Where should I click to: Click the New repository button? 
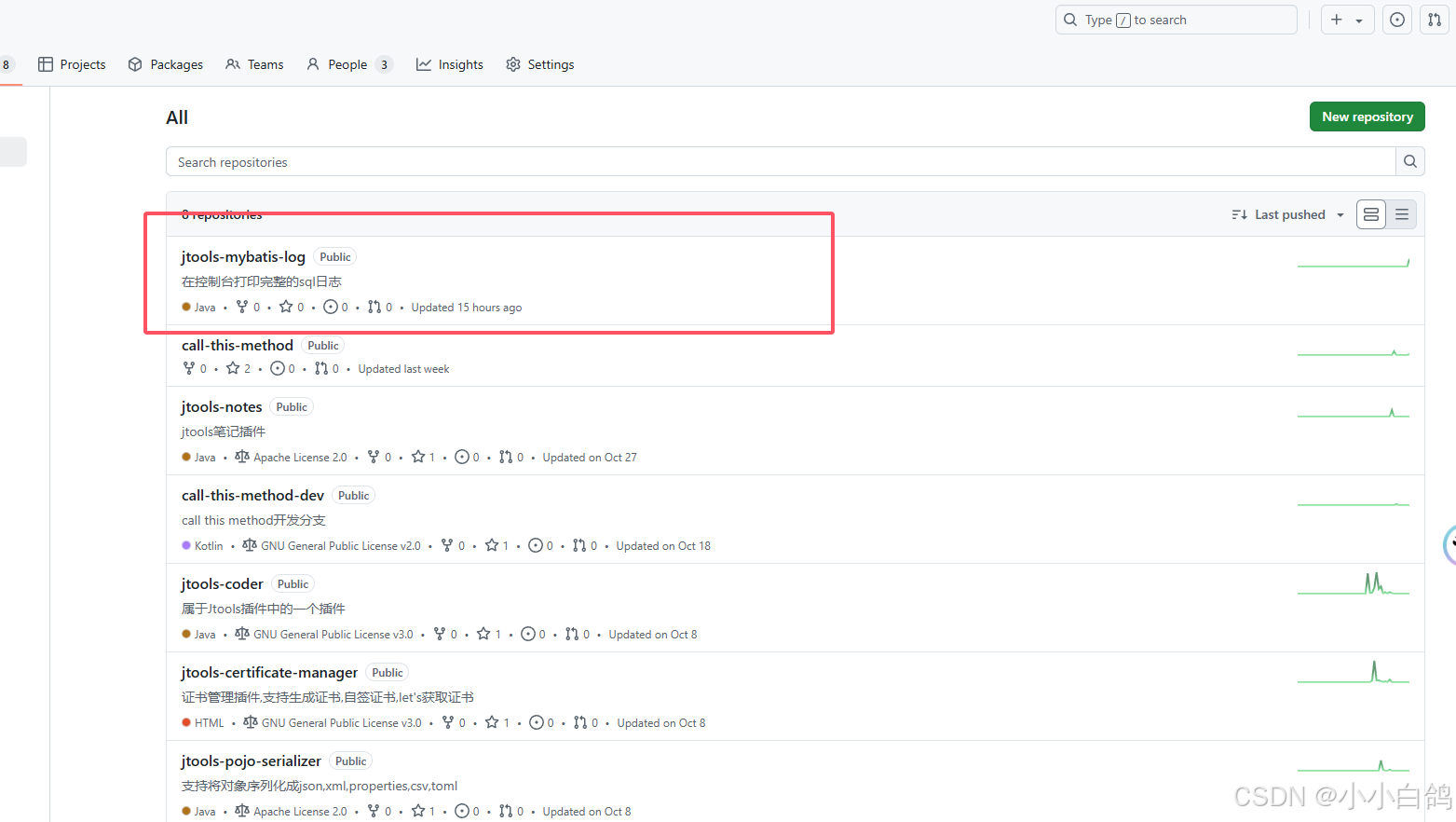point(1367,116)
